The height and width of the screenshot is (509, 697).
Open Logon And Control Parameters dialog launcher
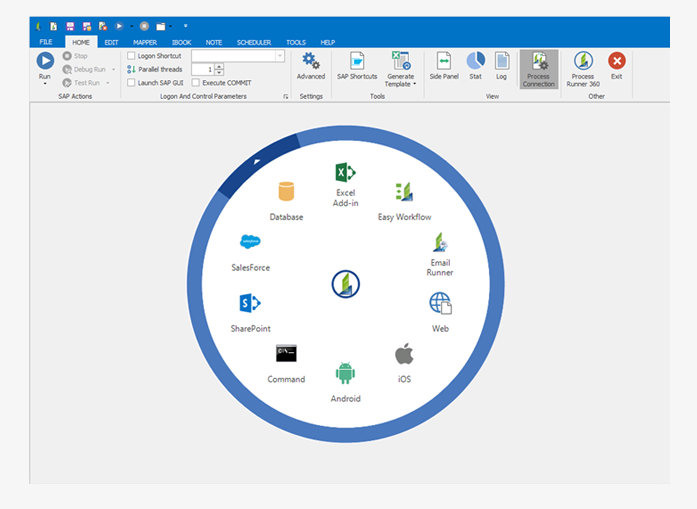(285, 96)
